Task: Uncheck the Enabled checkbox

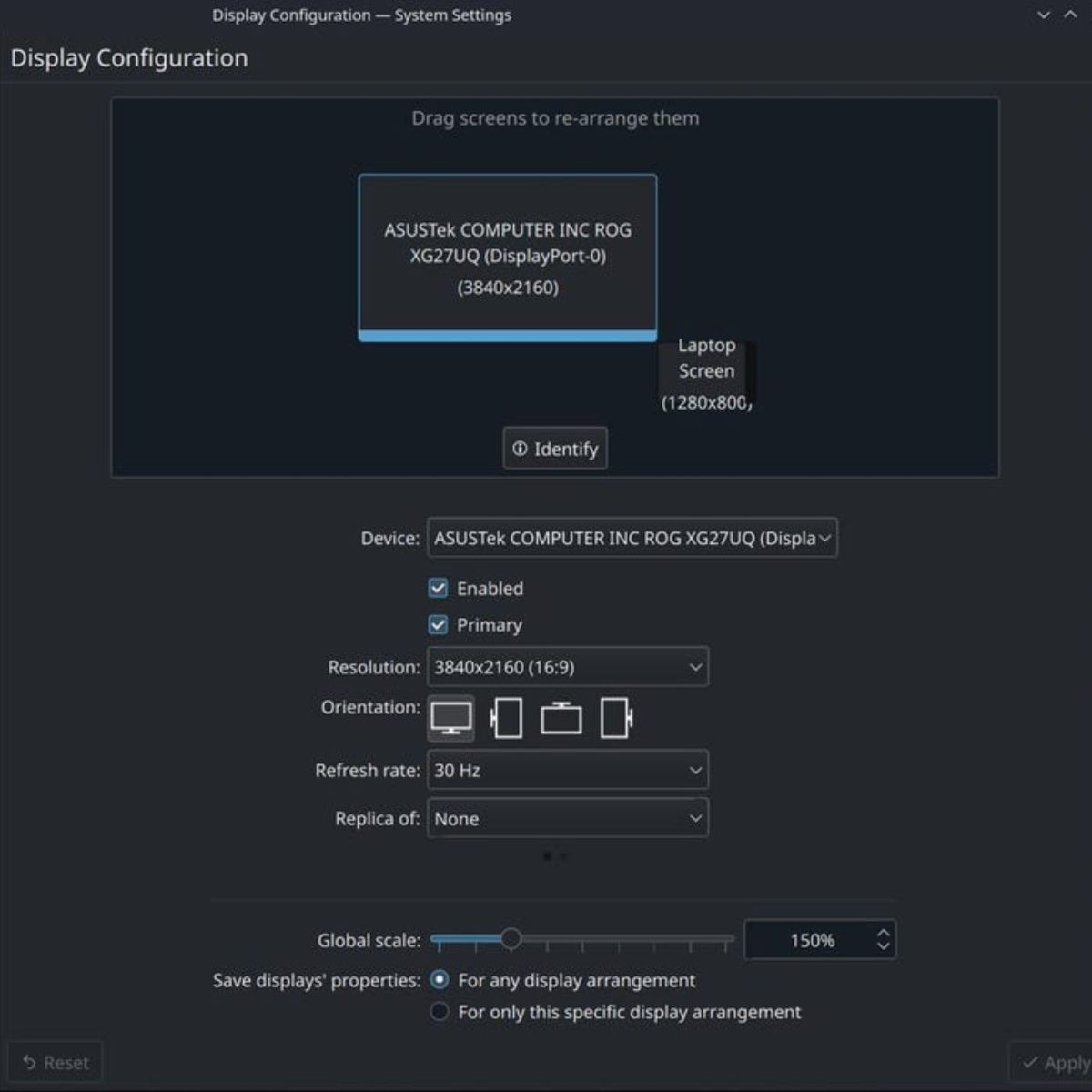Action: click(439, 588)
